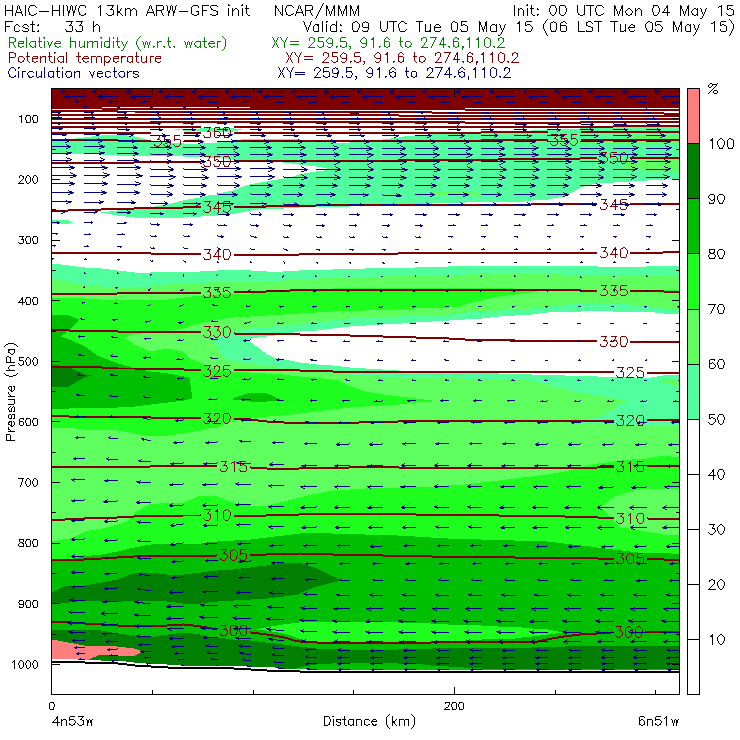Click the pink saturated region near the surface
The image size is (740, 740).
(x=90, y=651)
